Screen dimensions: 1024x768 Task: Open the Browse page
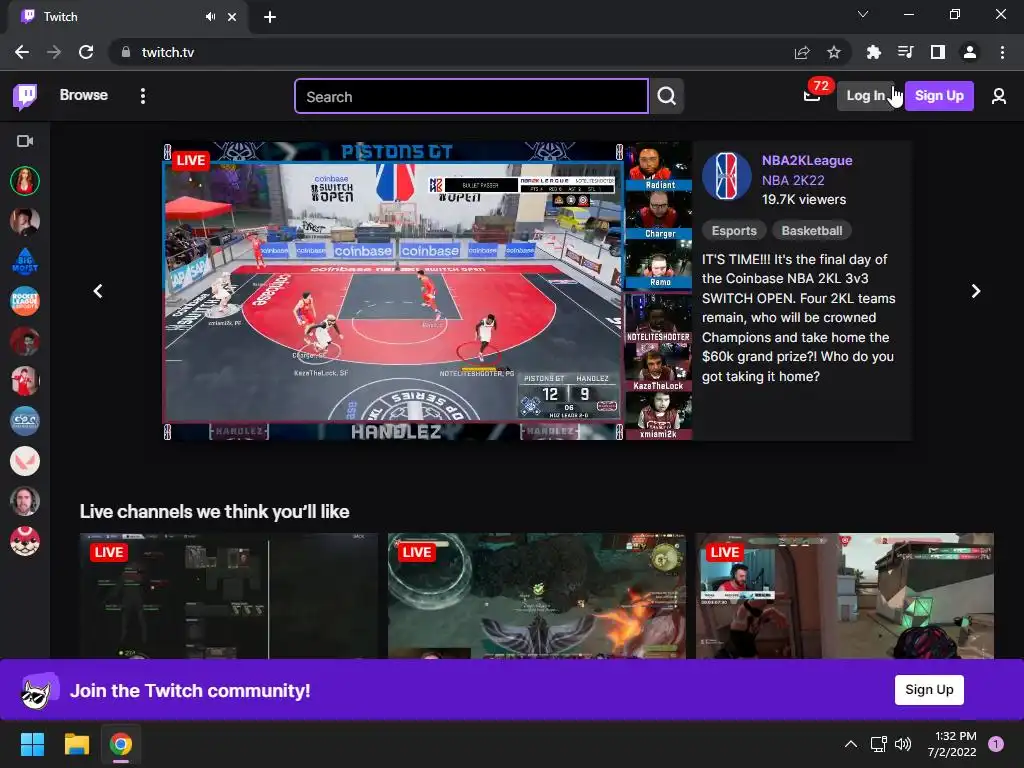pyautogui.click(x=84, y=95)
